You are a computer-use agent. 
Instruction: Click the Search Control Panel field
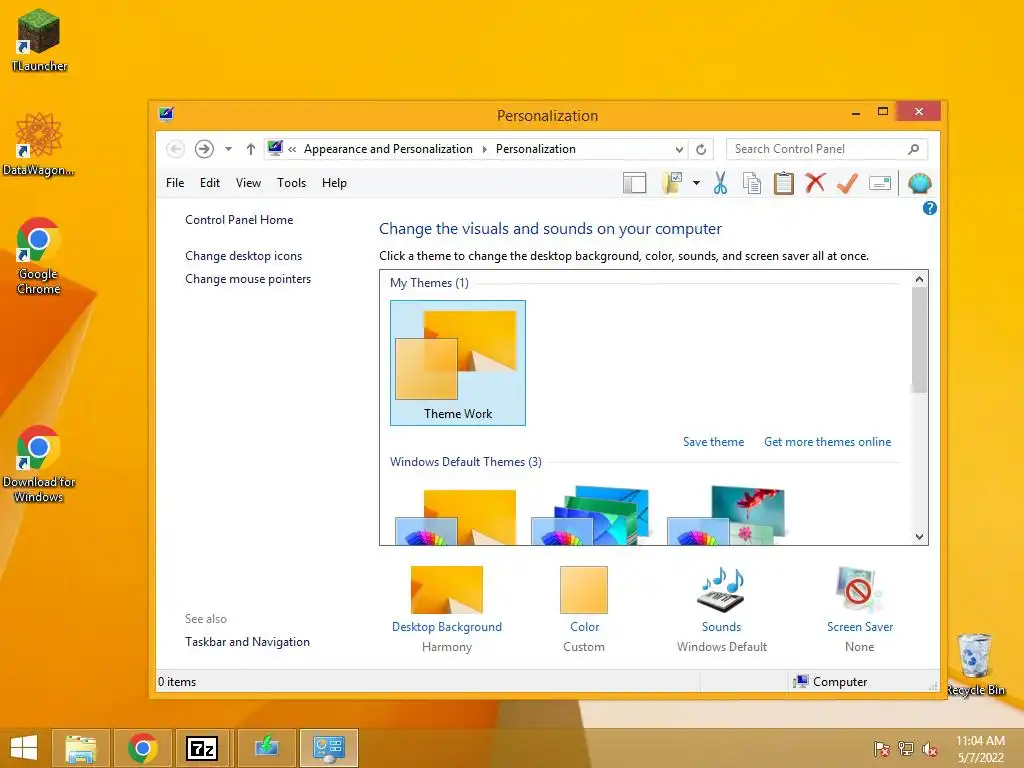click(826, 149)
